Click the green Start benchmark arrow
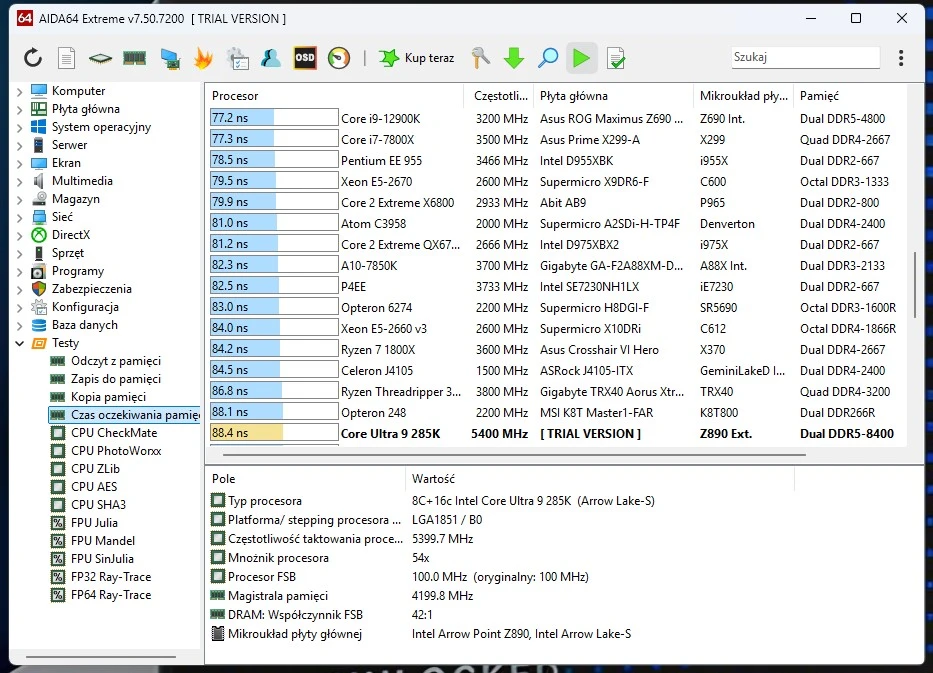Viewport: 933px width, 673px height. pyautogui.click(x=581, y=58)
